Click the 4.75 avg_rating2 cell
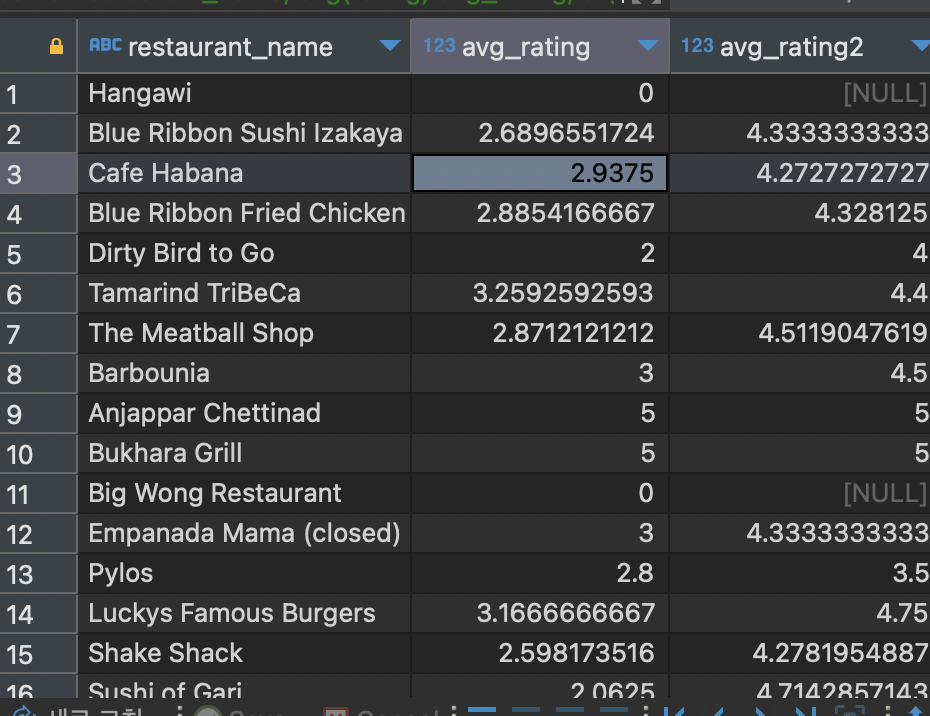The width and height of the screenshot is (930, 716). click(x=800, y=614)
